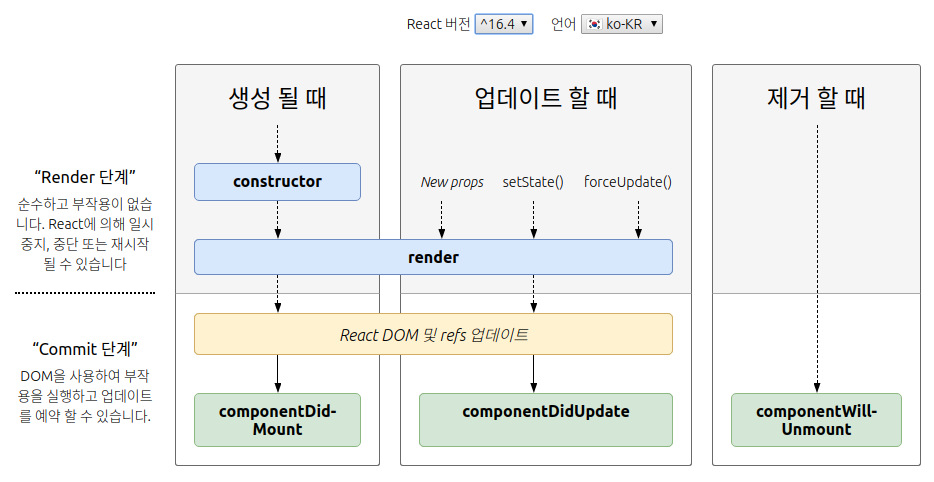
Task: Open the ko-KR language dropdown
Action: (x=621, y=24)
